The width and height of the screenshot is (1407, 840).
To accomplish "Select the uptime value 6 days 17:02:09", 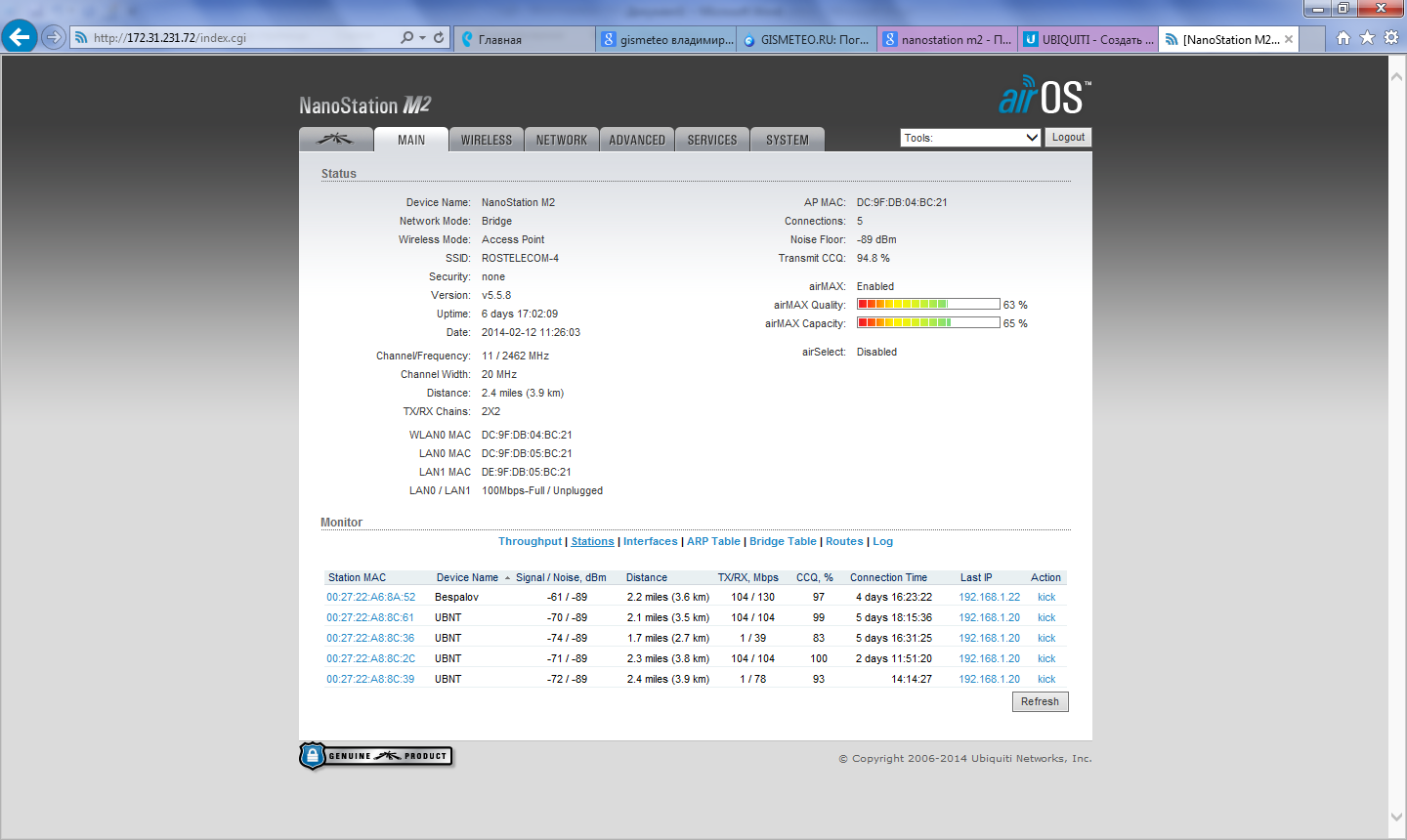I will click(x=520, y=314).
